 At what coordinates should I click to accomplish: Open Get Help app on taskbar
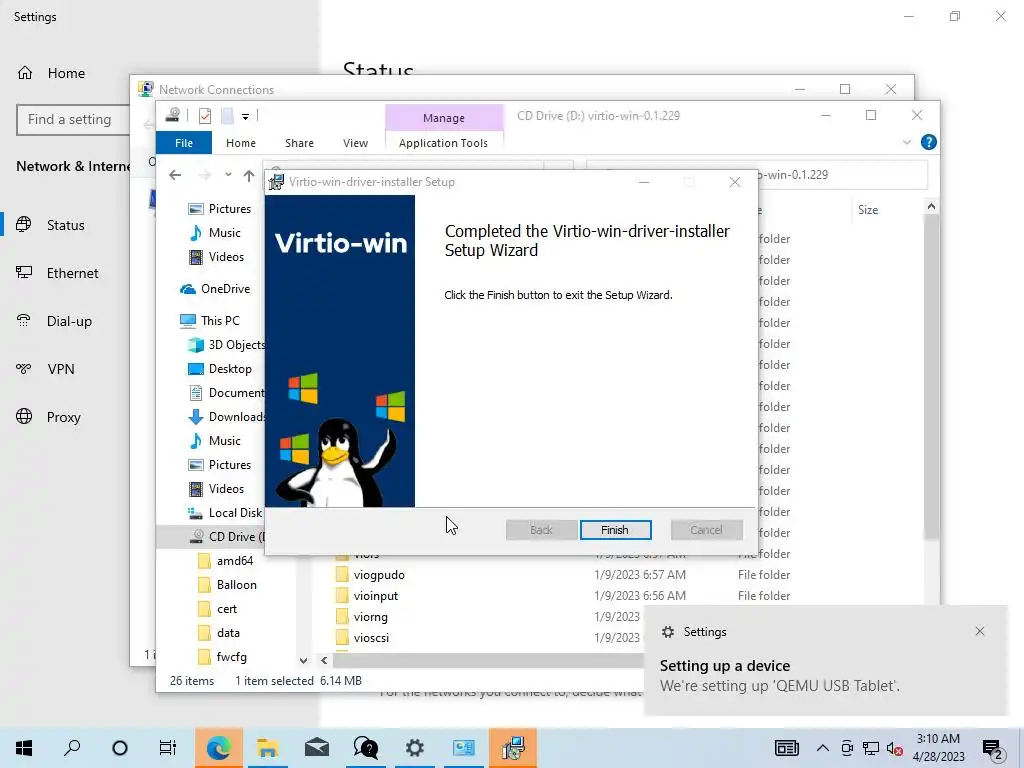[x=366, y=748]
